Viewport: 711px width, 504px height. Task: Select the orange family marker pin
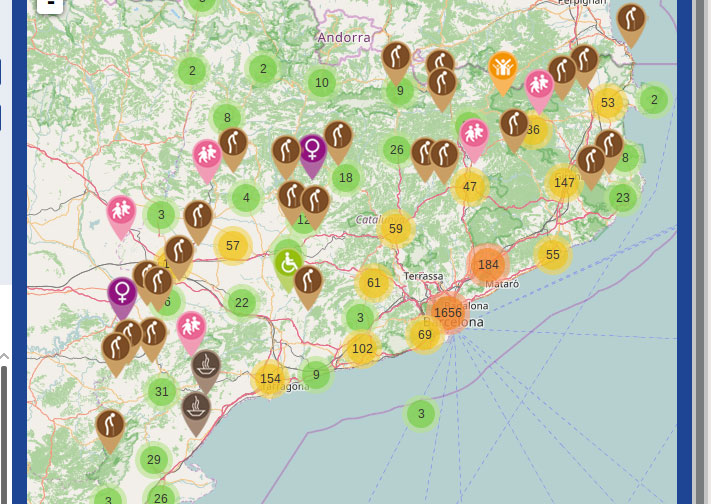tap(503, 69)
